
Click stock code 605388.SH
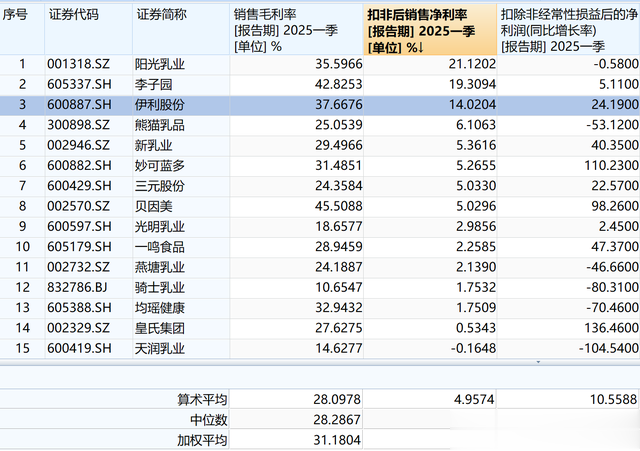(79, 308)
